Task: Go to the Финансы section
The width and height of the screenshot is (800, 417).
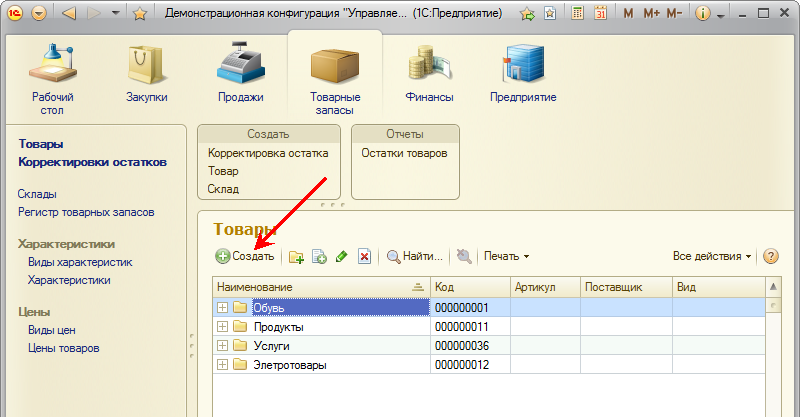Action: pyautogui.click(x=429, y=73)
